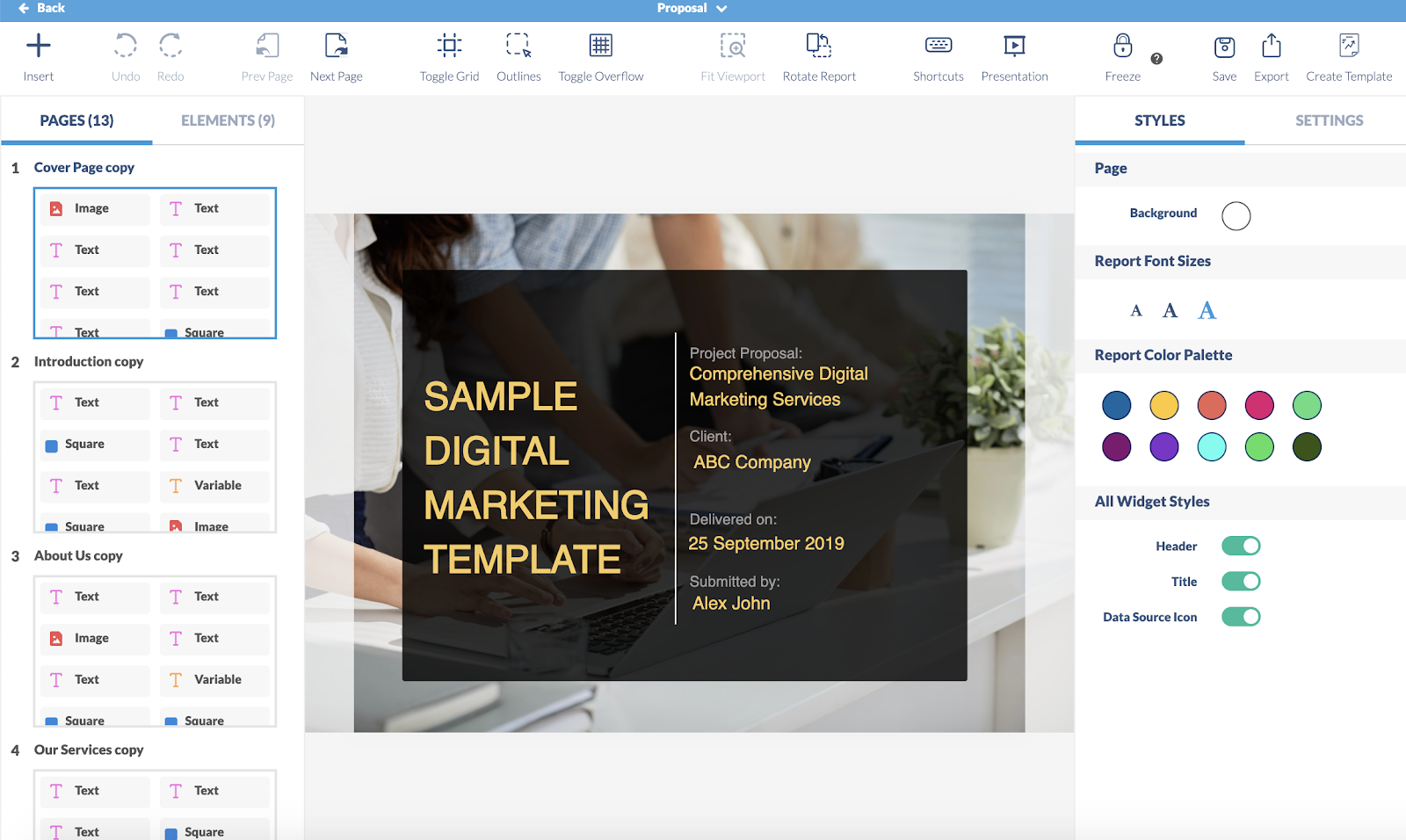Select the cyan palette swatch

coord(1211,446)
